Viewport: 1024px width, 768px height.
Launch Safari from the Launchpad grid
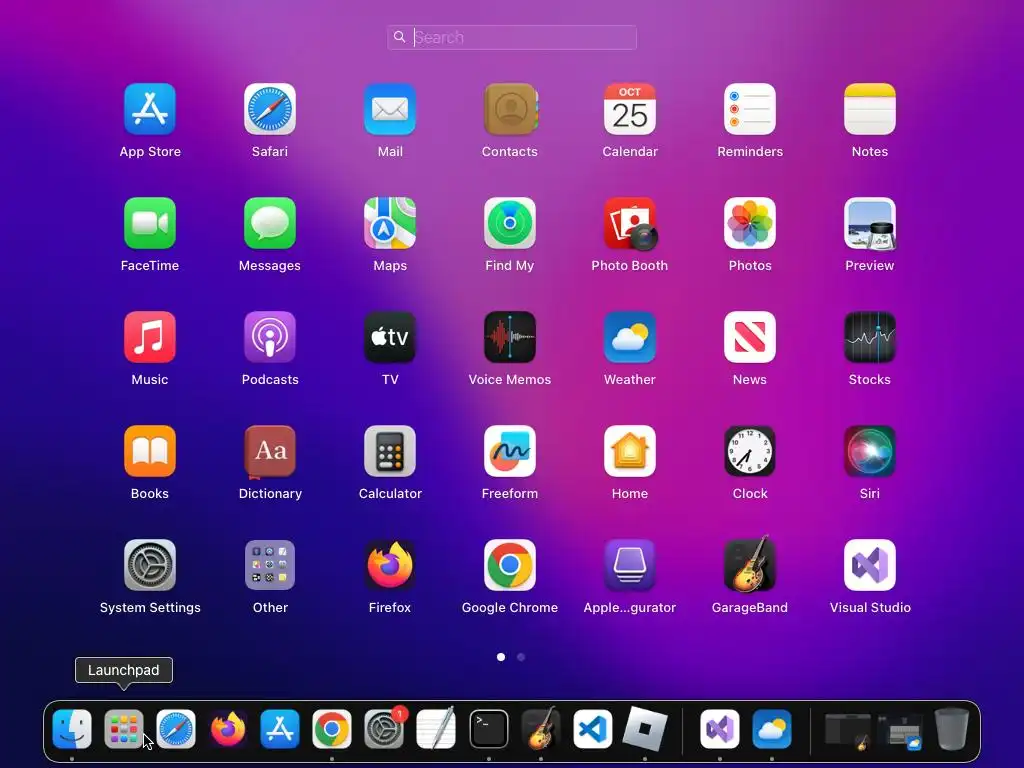[x=270, y=109]
